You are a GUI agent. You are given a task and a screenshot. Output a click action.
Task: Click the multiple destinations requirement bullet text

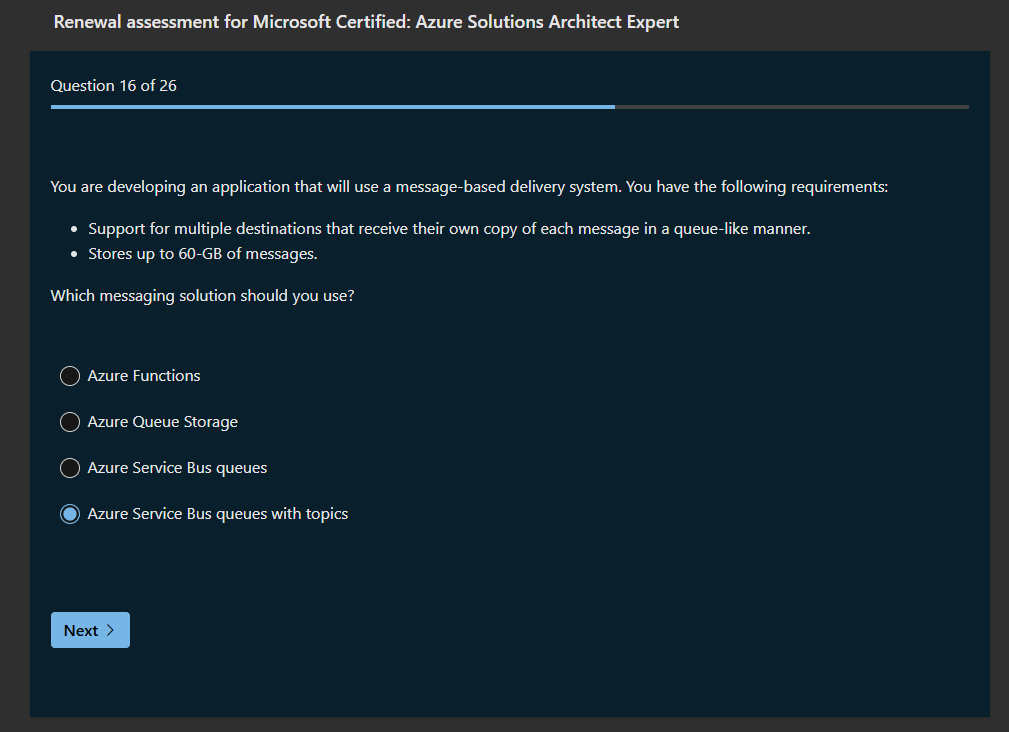point(449,229)
